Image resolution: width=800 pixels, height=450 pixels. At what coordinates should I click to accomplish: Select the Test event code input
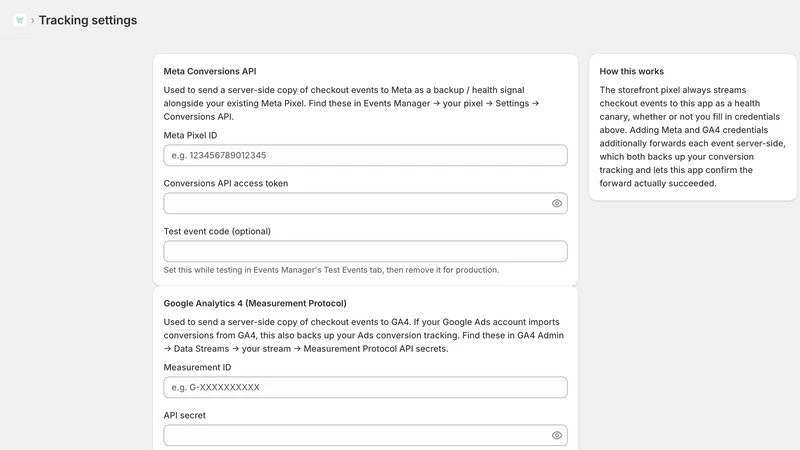365,251
